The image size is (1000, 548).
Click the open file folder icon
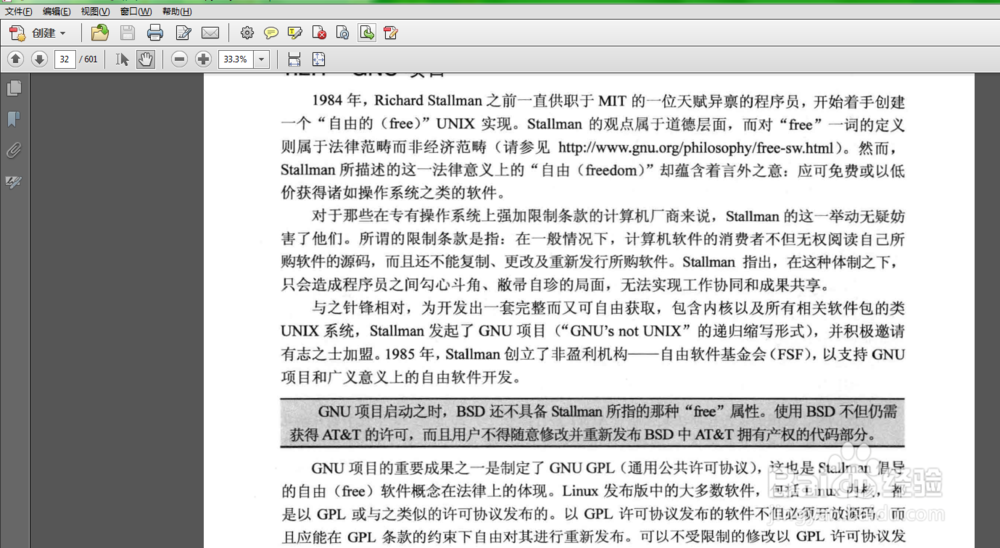[x=99, y=33]
